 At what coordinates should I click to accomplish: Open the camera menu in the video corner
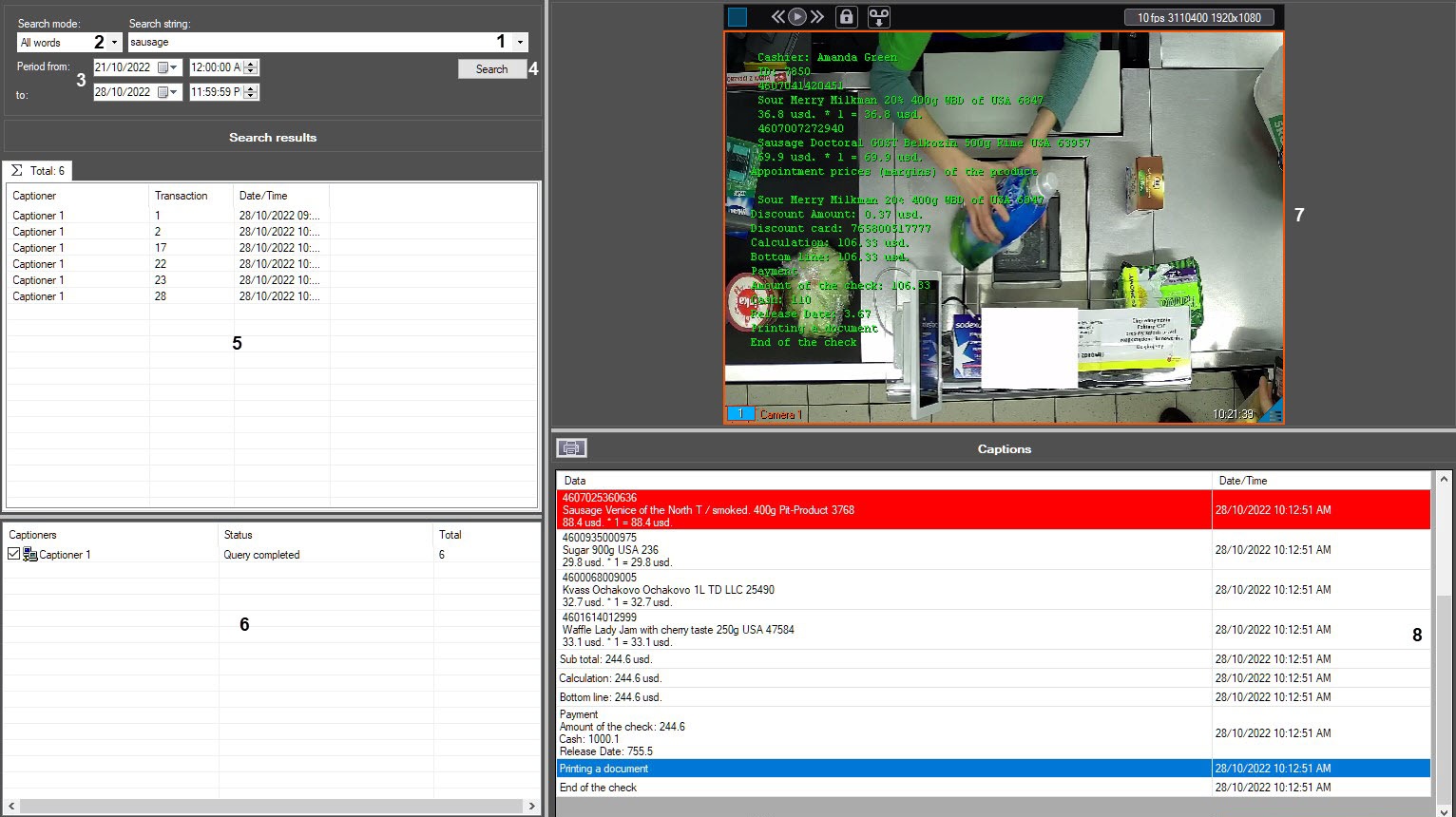pyautogui.click(x=1274, y=414)
